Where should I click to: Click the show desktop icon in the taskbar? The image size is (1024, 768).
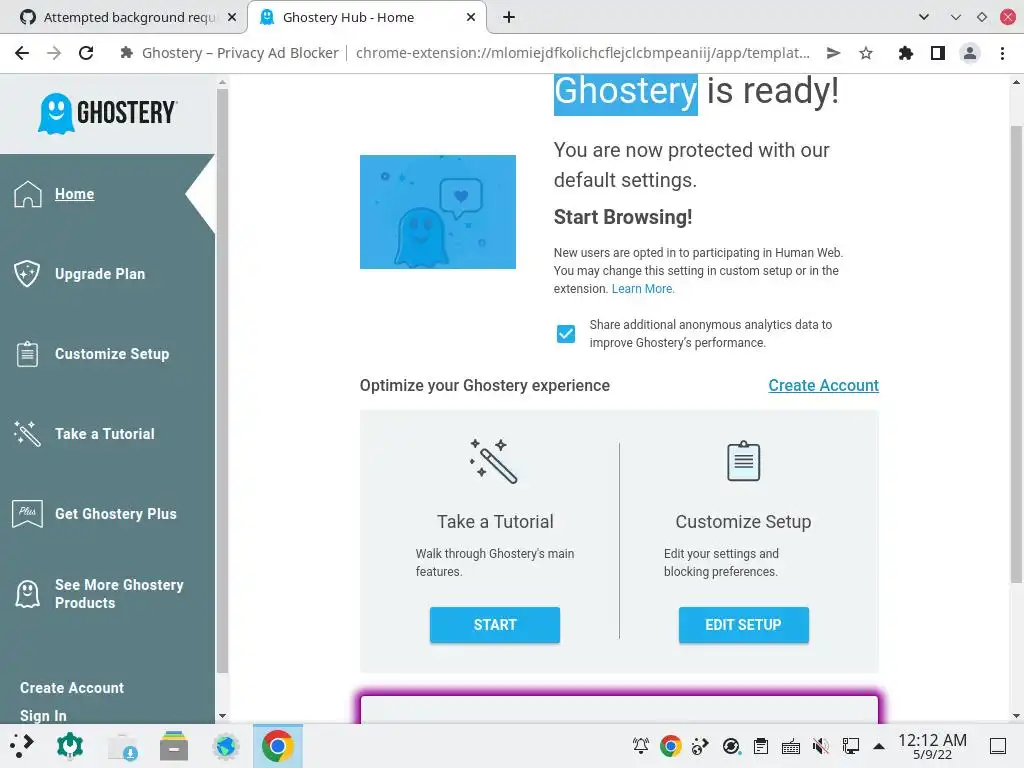pyautogui.click(x=998, y=746)
